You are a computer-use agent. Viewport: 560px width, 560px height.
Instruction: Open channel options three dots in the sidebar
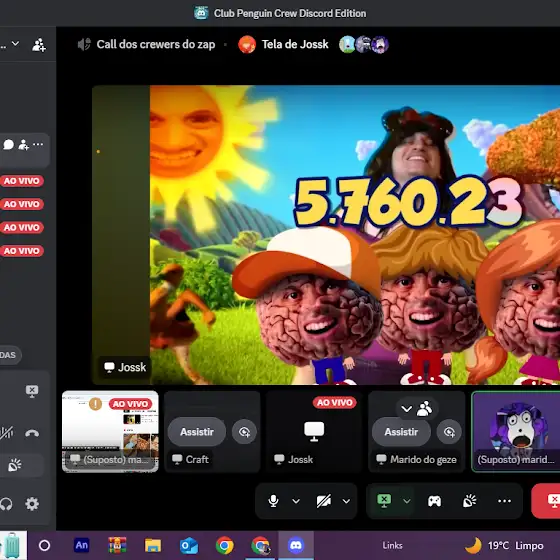coord(38,145)
